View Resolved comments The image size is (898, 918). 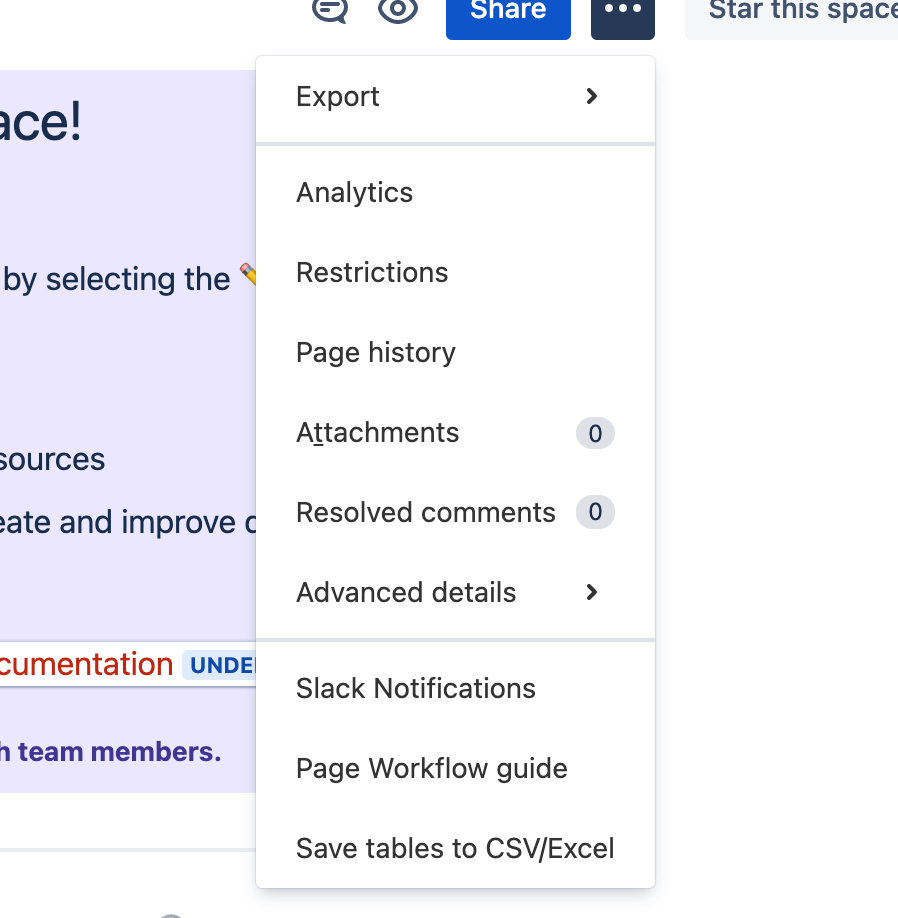point(455,512)
